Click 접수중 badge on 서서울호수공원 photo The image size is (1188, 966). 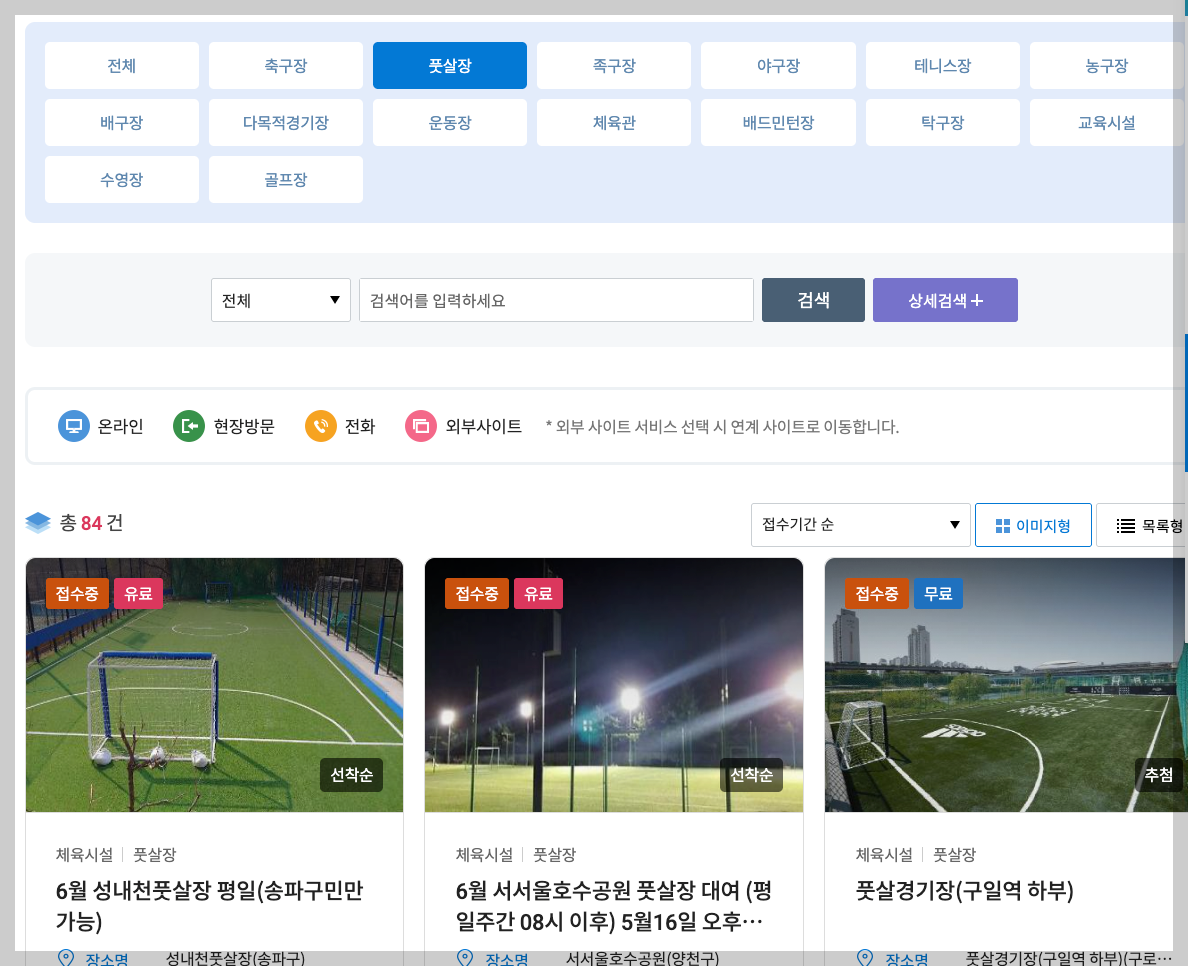tap(477, 593)
